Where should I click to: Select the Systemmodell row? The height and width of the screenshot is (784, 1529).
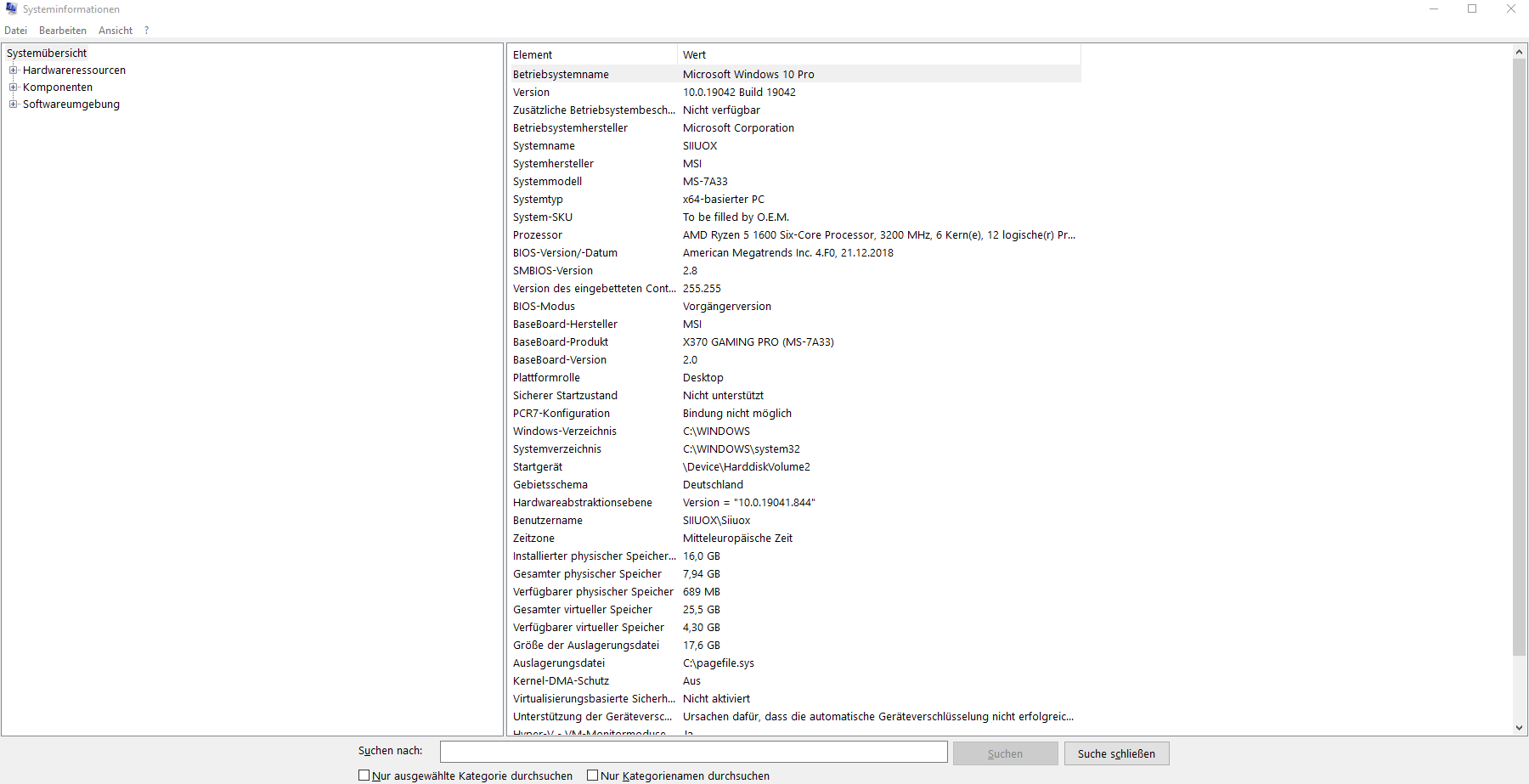794,182
